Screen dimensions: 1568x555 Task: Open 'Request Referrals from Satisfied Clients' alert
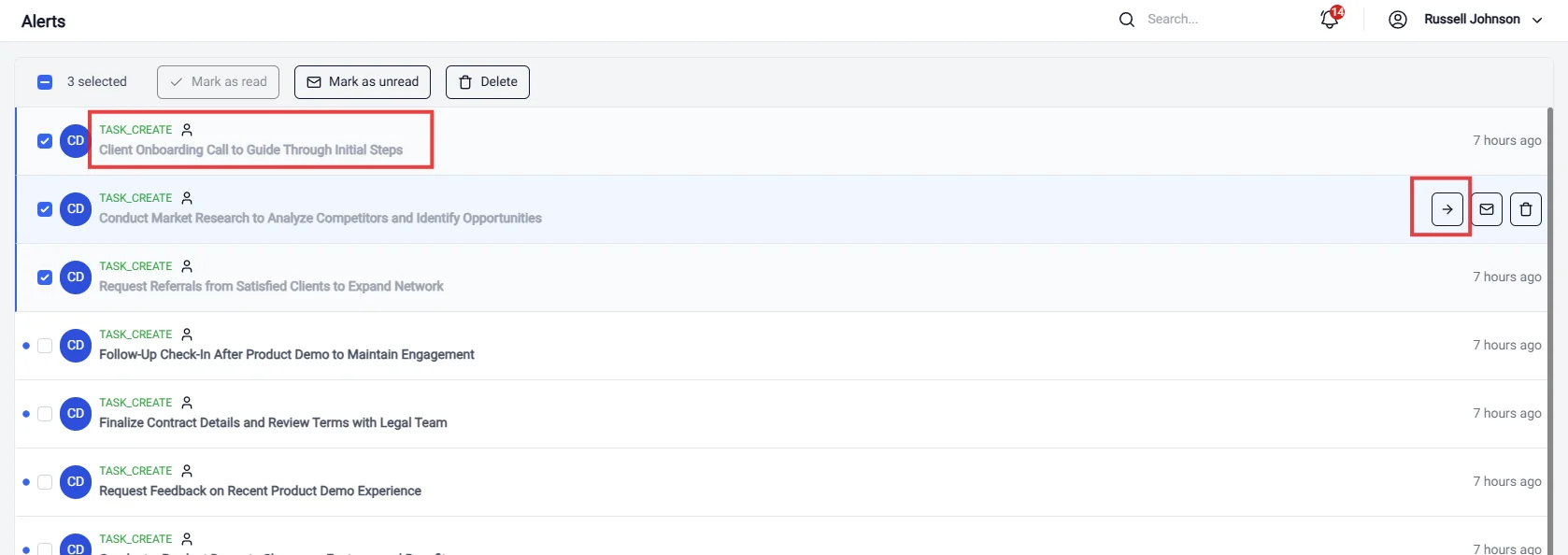[x=271, y=287]
